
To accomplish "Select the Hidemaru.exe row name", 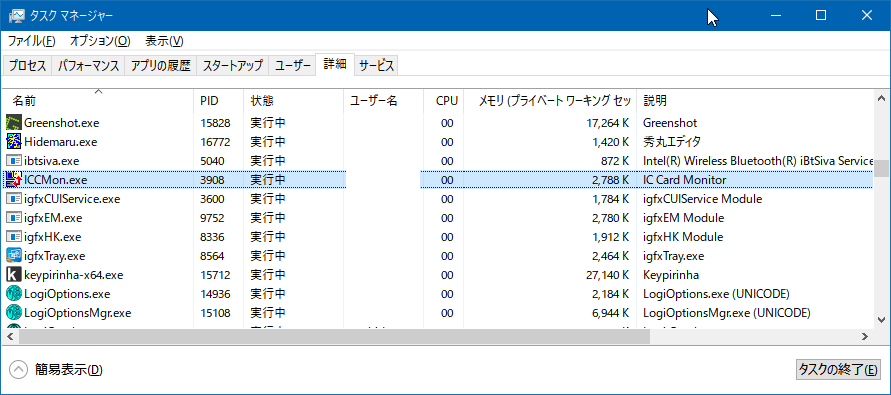I will click(x=60, y=142).
